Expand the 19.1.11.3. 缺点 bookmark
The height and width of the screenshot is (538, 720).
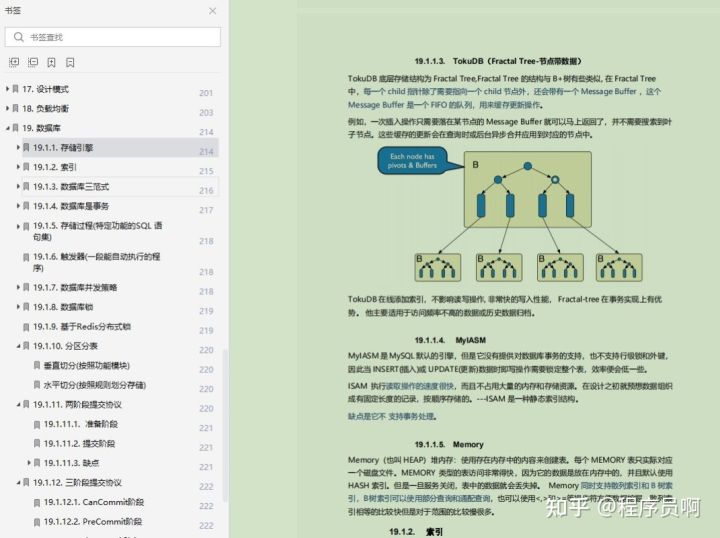pos(29,463)
